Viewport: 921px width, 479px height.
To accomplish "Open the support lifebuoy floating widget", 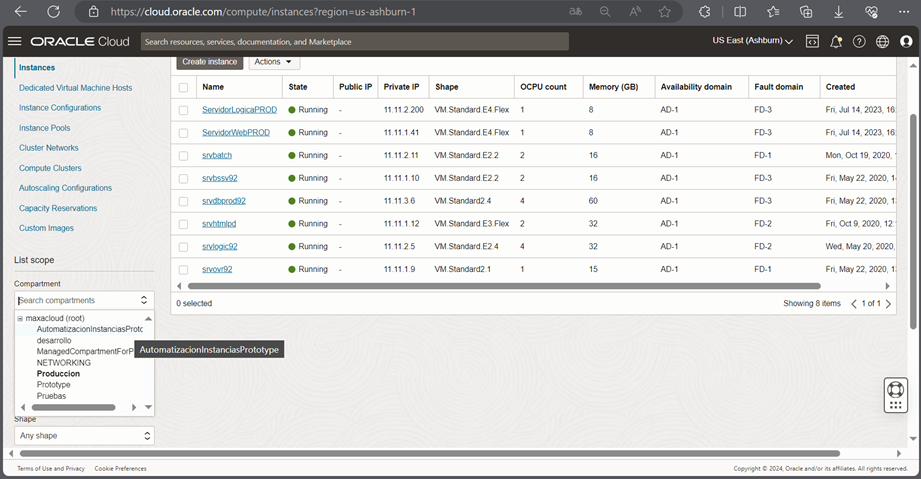I will pyautogui.click(x=896, y=395).
